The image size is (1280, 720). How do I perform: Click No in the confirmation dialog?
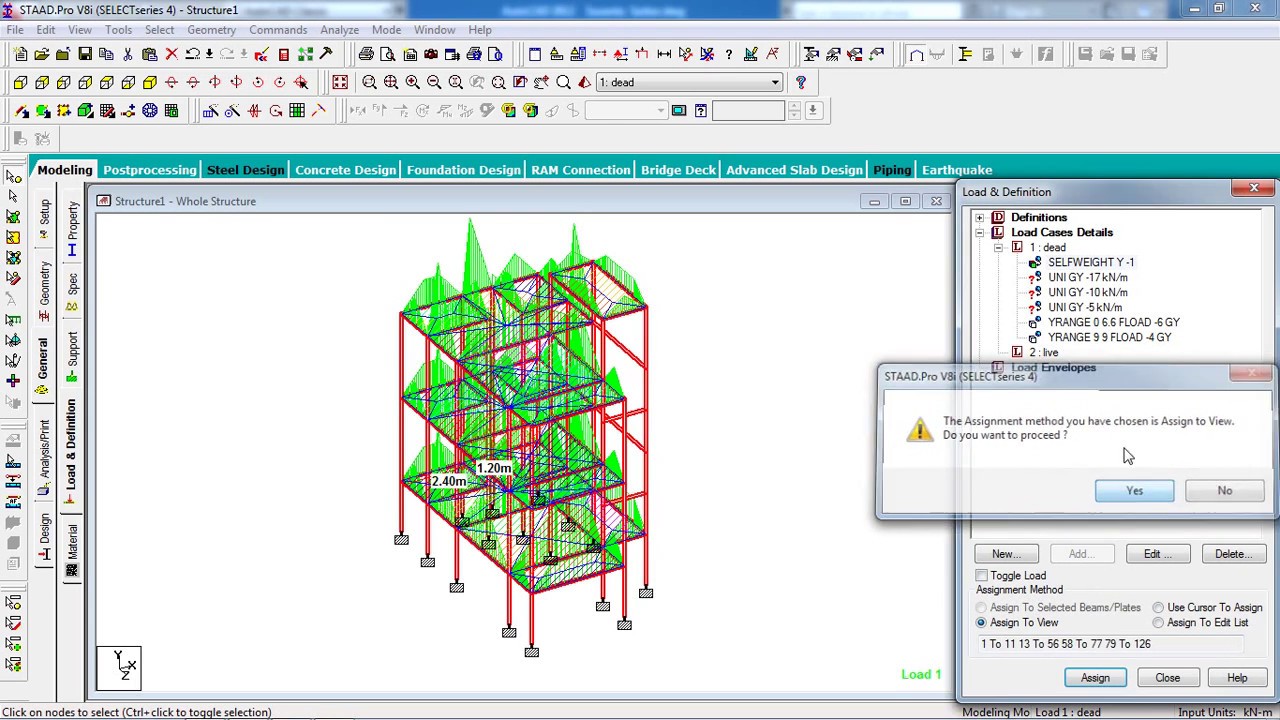click(1224, 491)
